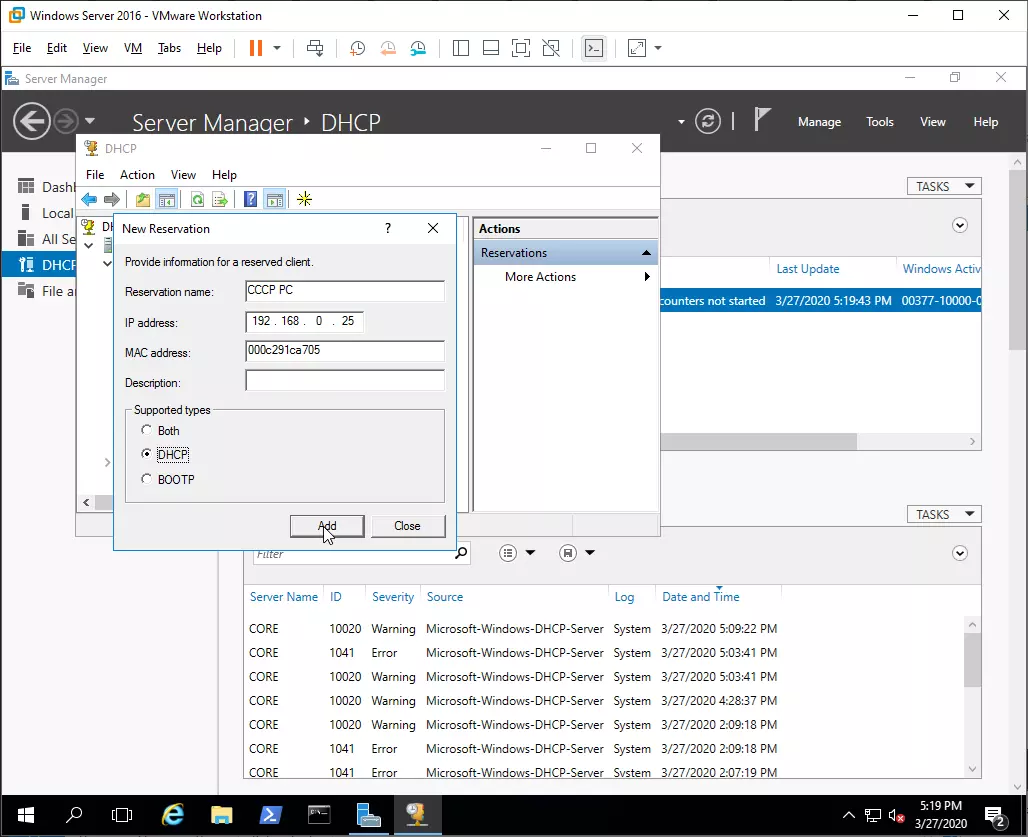Sort servers by Last Update column

click(x=808, y=269)
